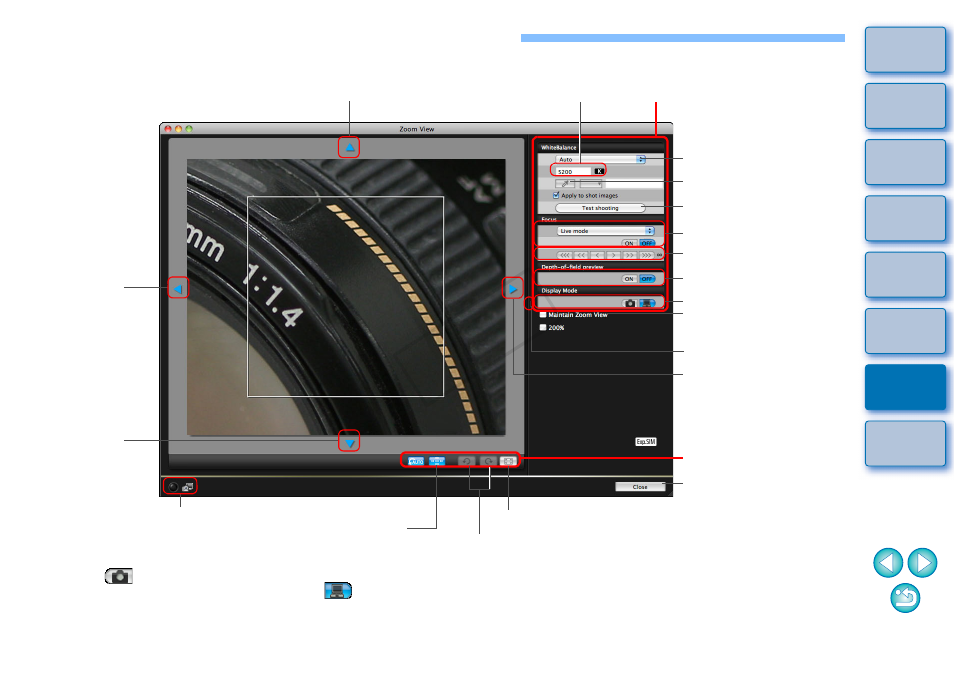Click the computer icon in the legend below
Image resolution: width=954 pixels, height=674 pixels.
click(338, 590)
